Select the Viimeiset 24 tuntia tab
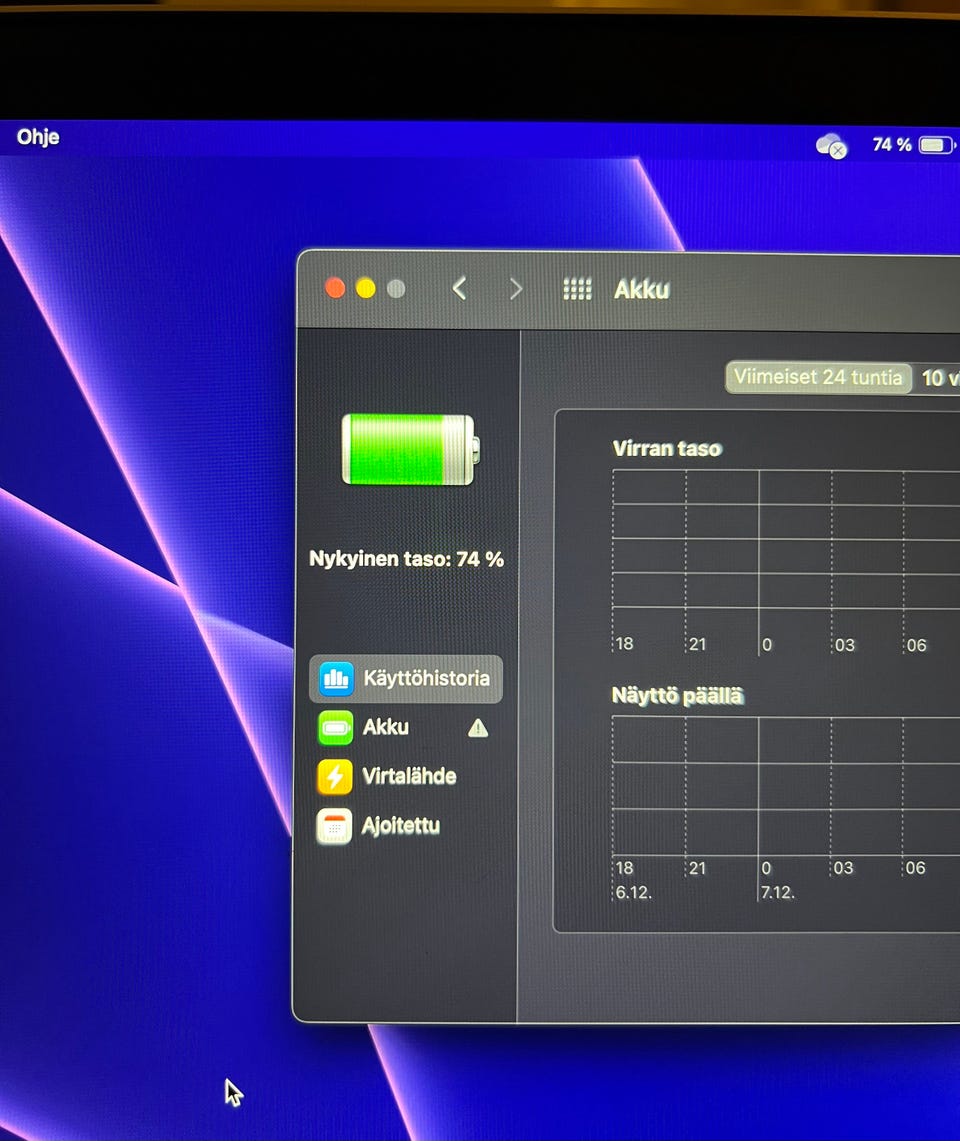The image size is (960, 1141). tap(818, 377)
